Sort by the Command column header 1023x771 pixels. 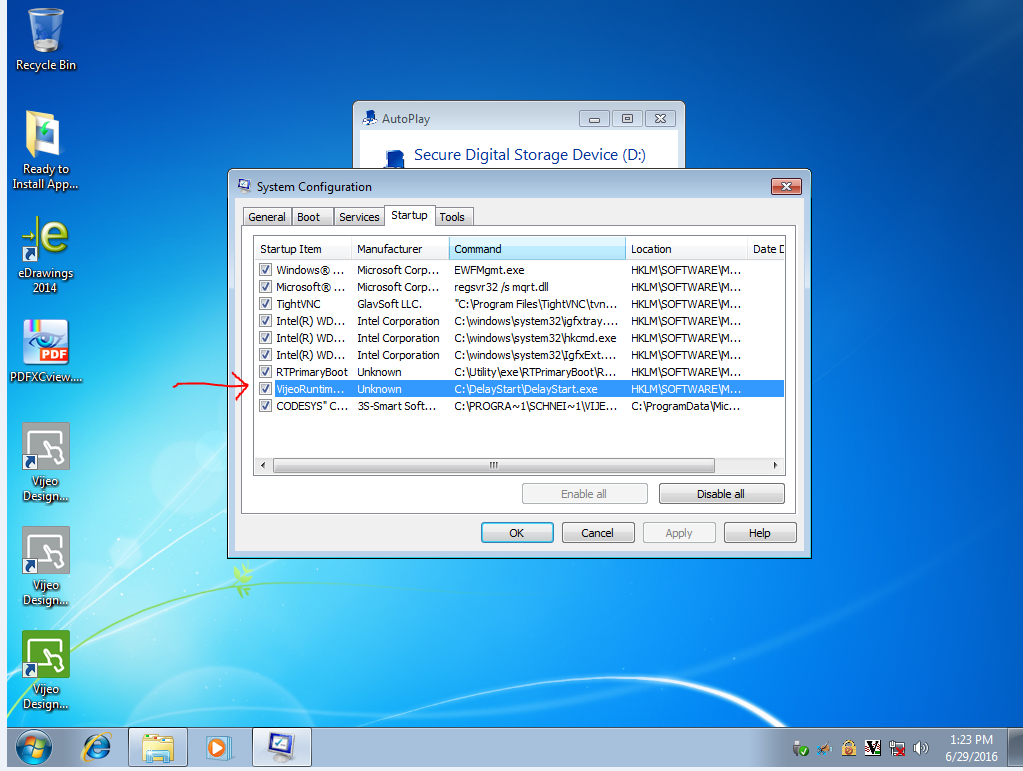[537, 249]
